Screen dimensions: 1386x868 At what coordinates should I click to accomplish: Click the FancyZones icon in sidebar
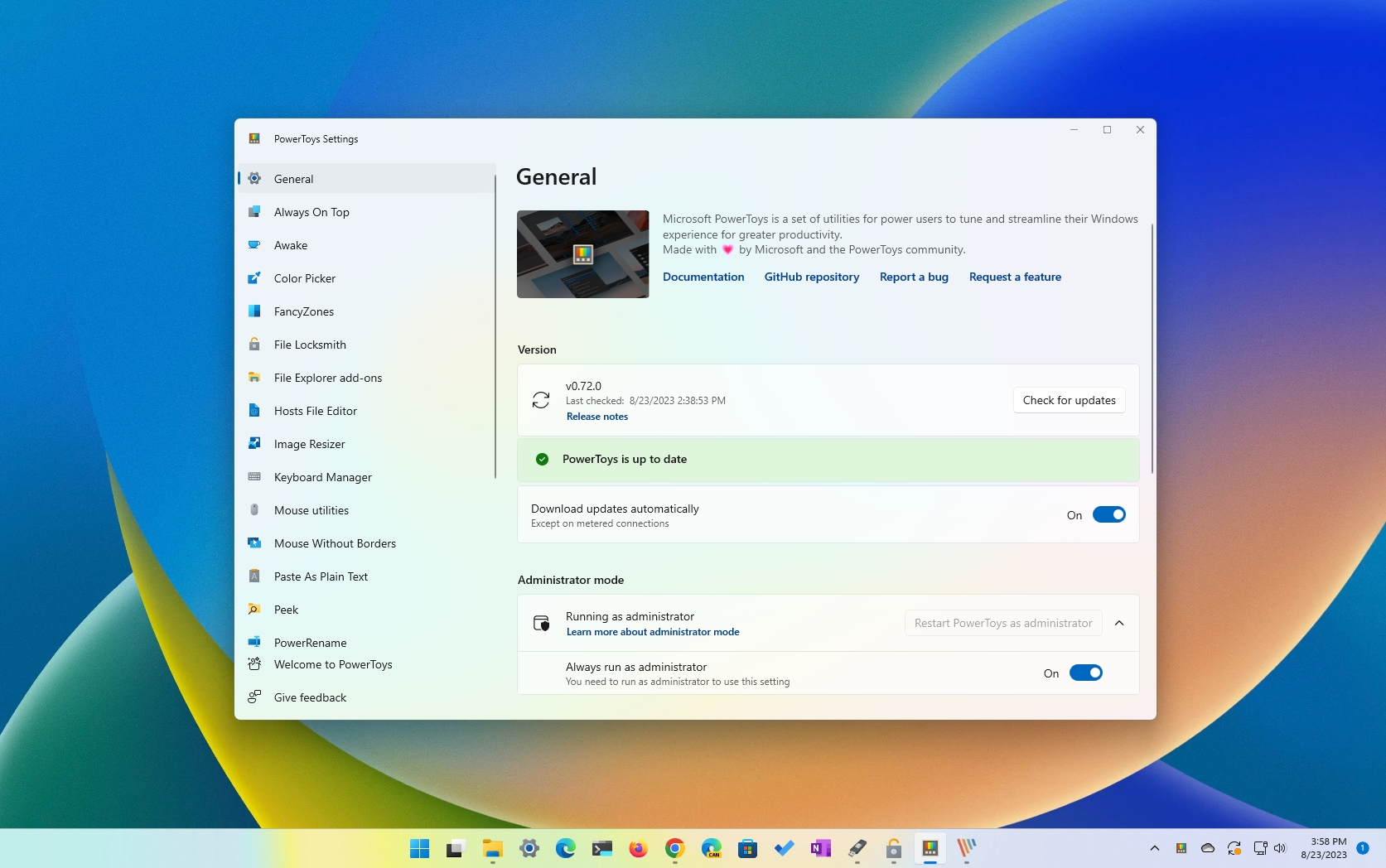(254, 311)
